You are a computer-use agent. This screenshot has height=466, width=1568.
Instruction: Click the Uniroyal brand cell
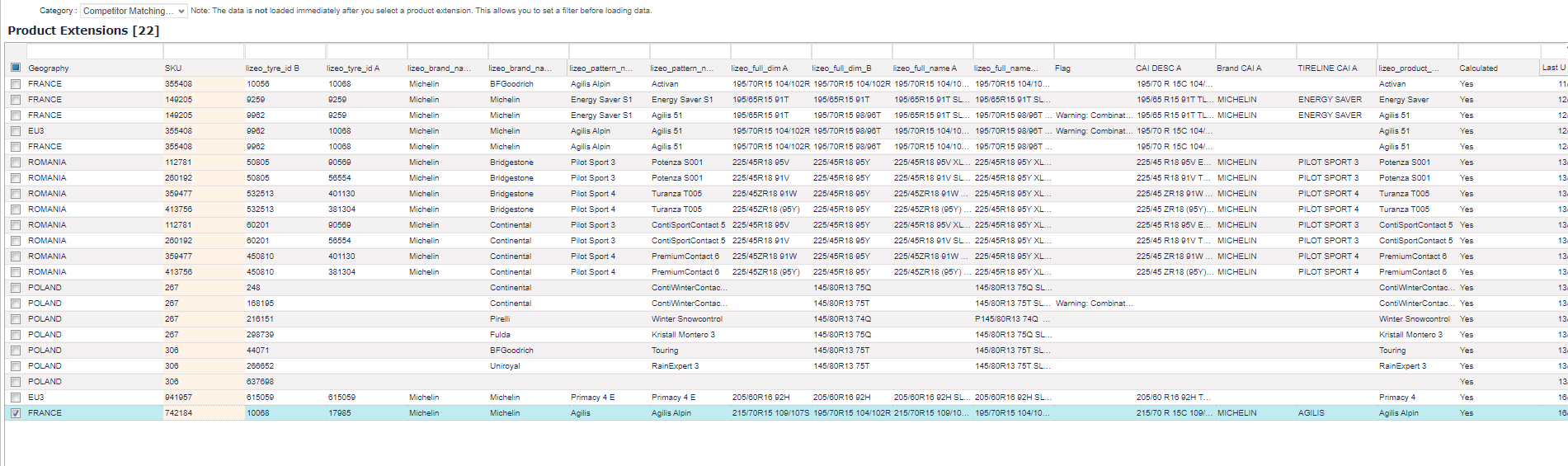pos(505,366)
